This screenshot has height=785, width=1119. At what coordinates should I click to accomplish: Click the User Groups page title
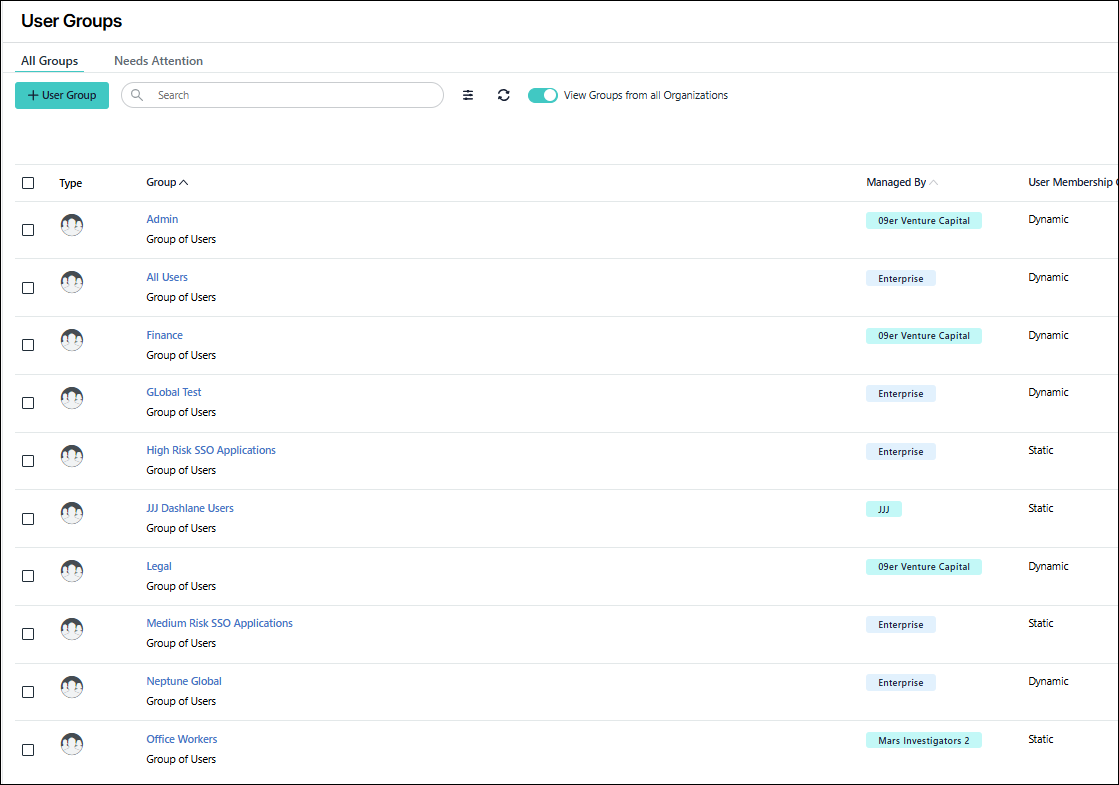point(71,21)
